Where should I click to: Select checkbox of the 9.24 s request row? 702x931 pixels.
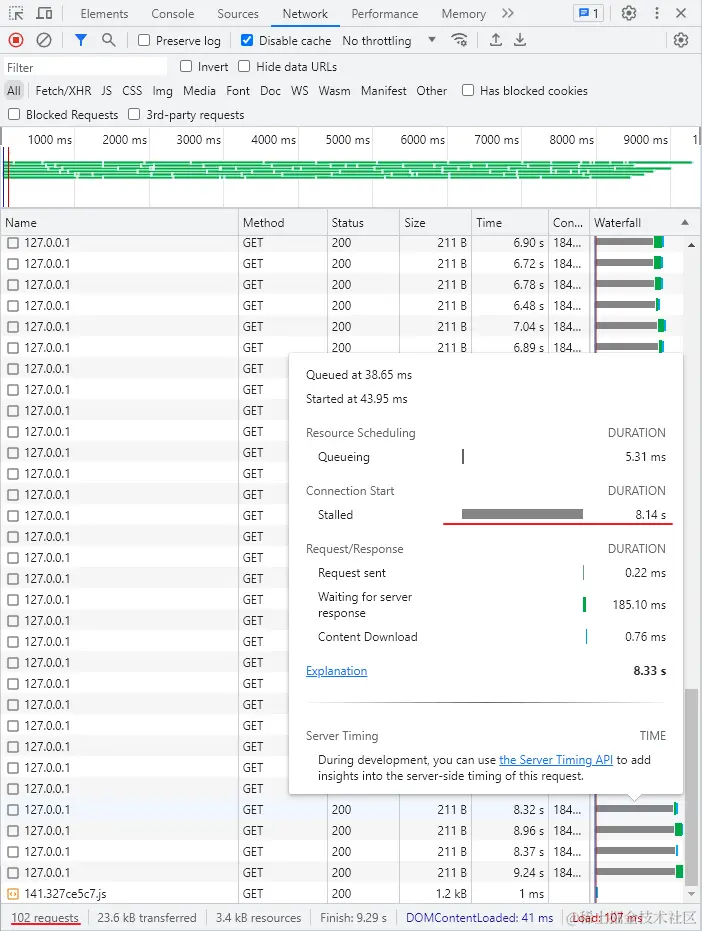(x=13, y=873)
